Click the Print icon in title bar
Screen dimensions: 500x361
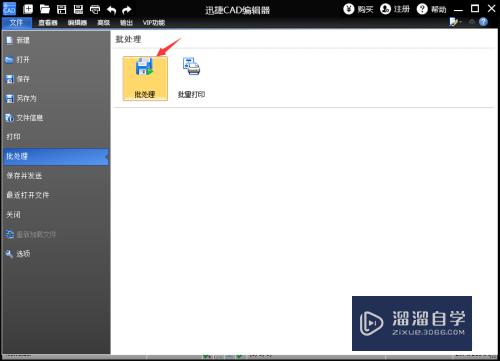coord(95,9)
